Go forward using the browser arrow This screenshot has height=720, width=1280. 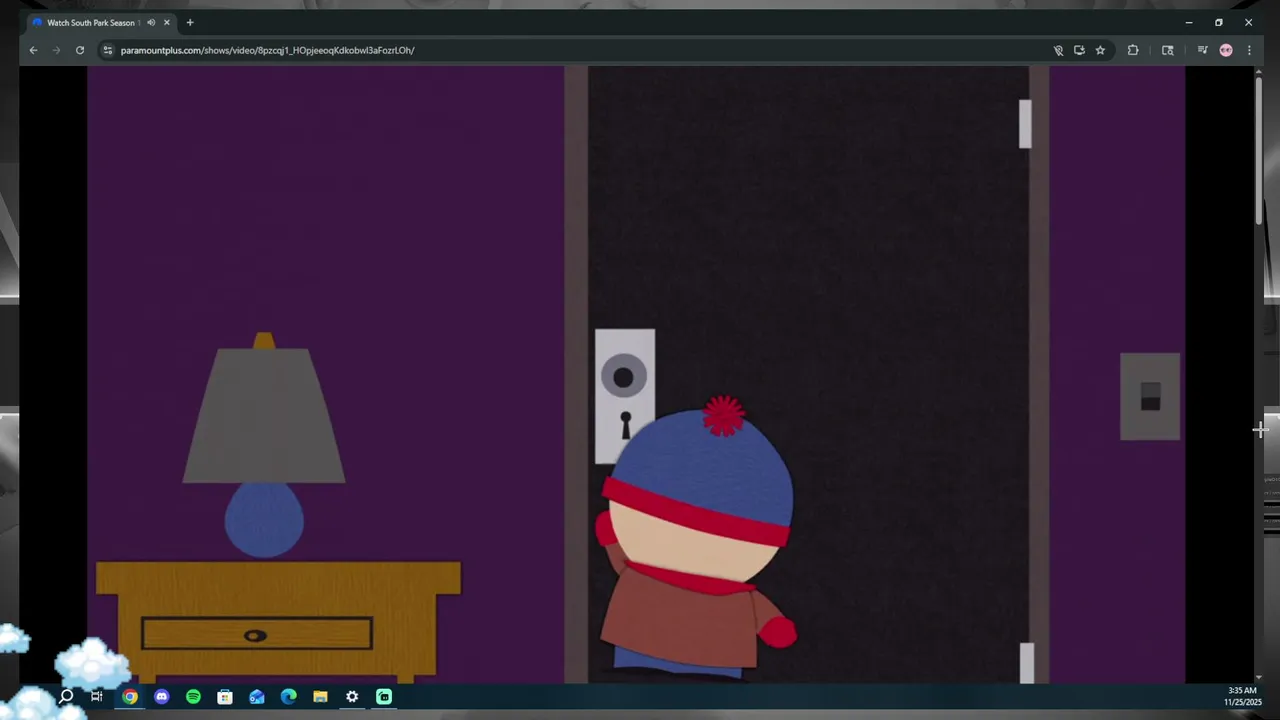point(56,50)
